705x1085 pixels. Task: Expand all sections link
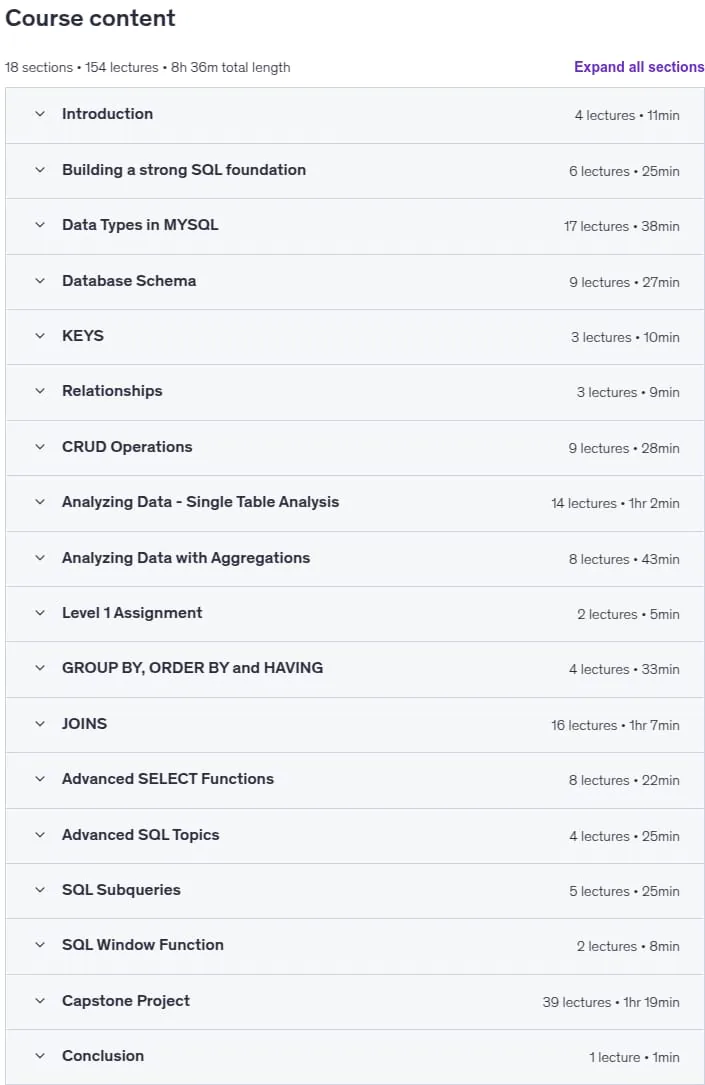[639, 67]
